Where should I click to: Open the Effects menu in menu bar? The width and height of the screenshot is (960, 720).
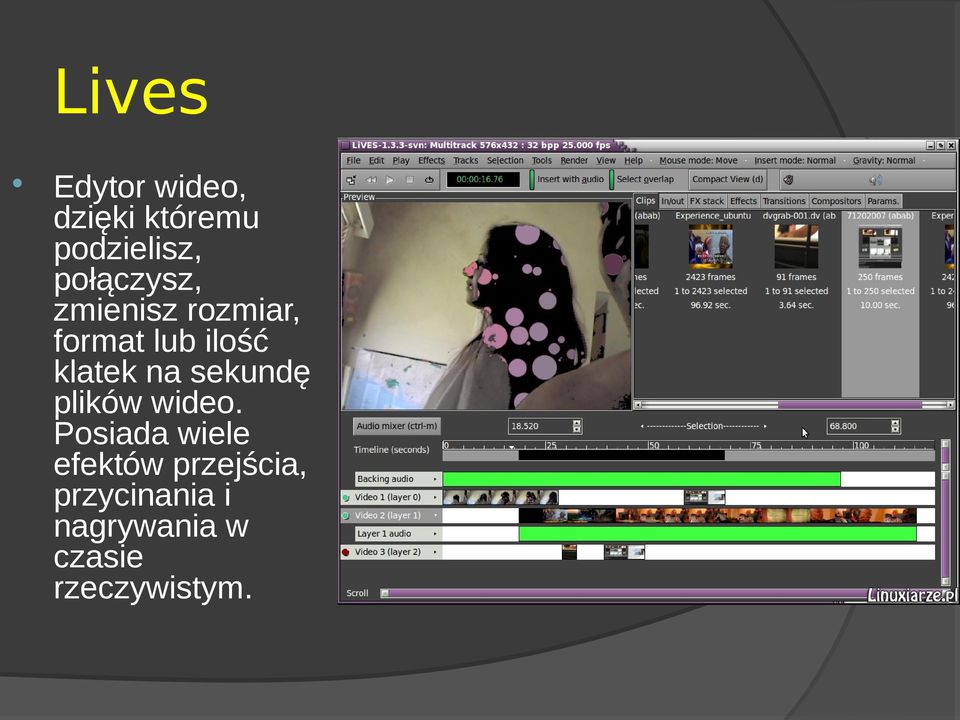tap(432, 160)
